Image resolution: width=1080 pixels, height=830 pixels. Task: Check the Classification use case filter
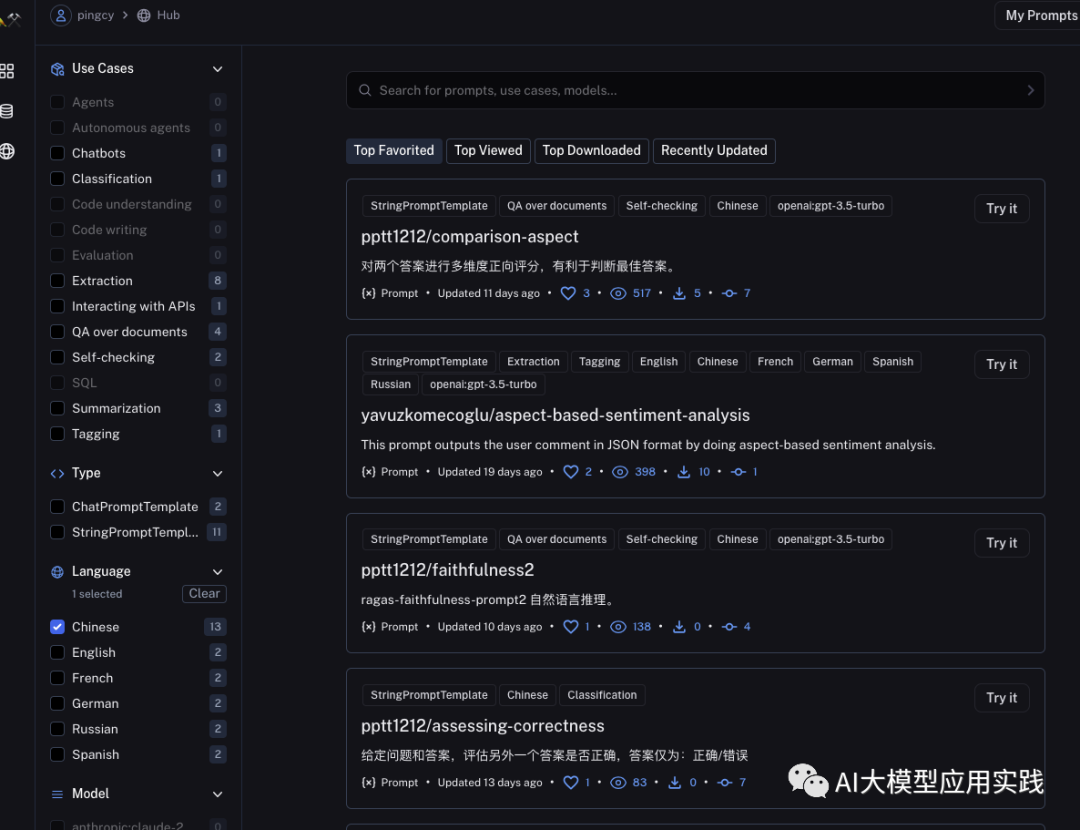coord(58,178)
